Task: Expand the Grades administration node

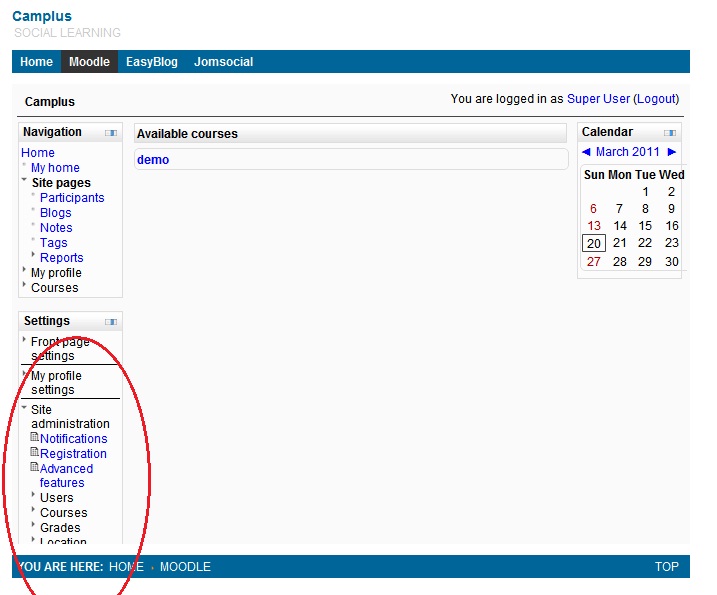Action: [x=34, y=526]
